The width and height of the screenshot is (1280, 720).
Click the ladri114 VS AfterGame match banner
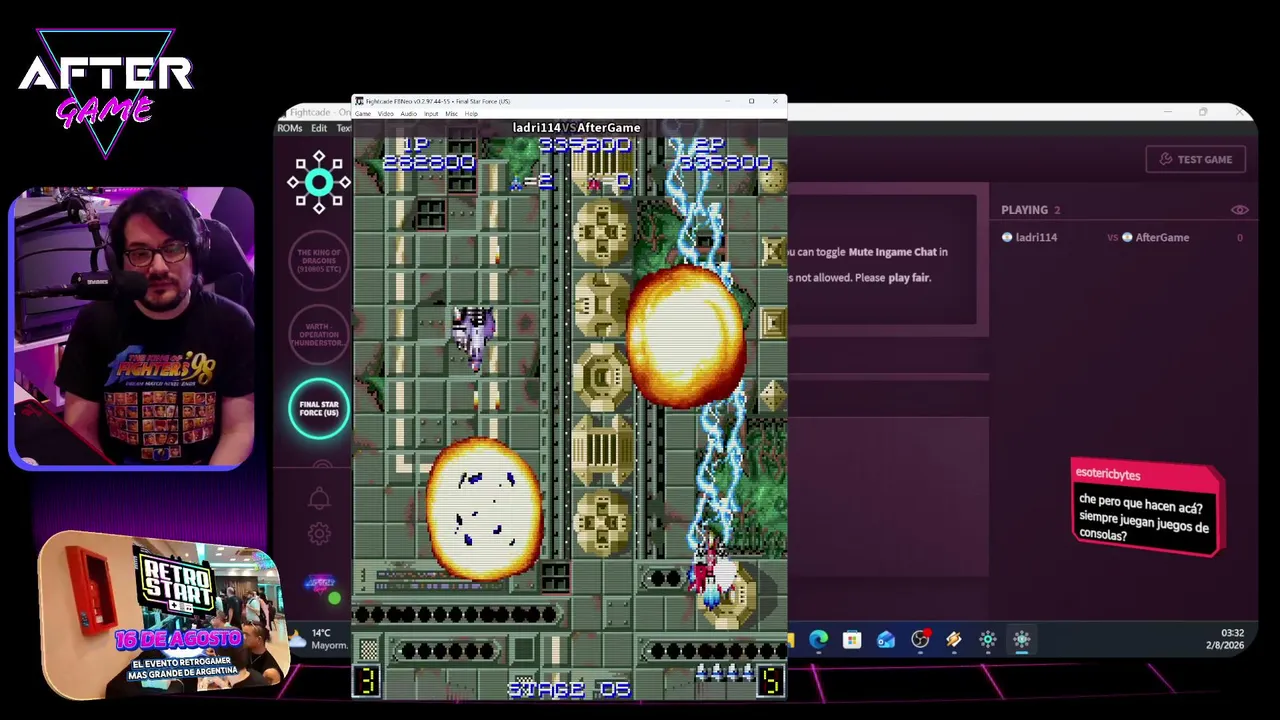[x=576, y=128]
